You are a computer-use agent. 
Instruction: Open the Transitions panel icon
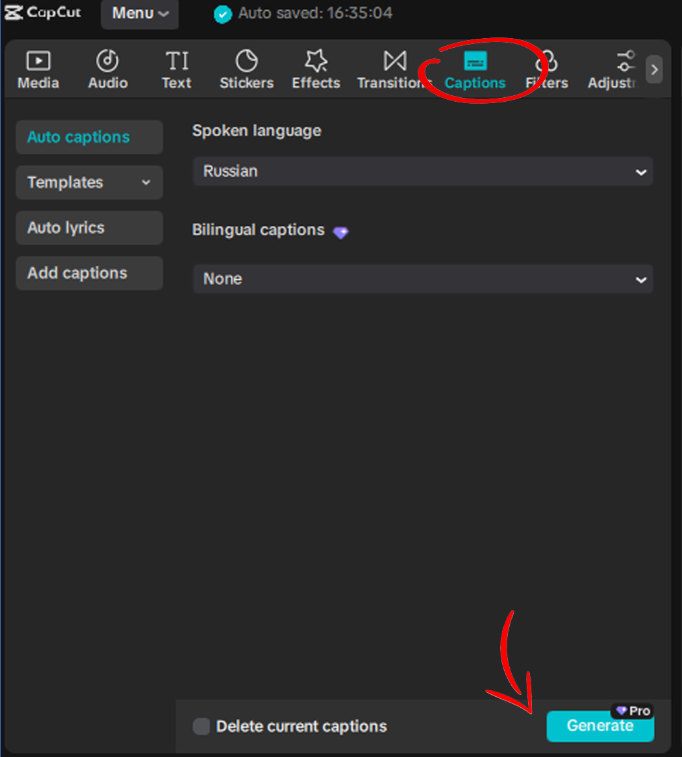coord(395,61)
